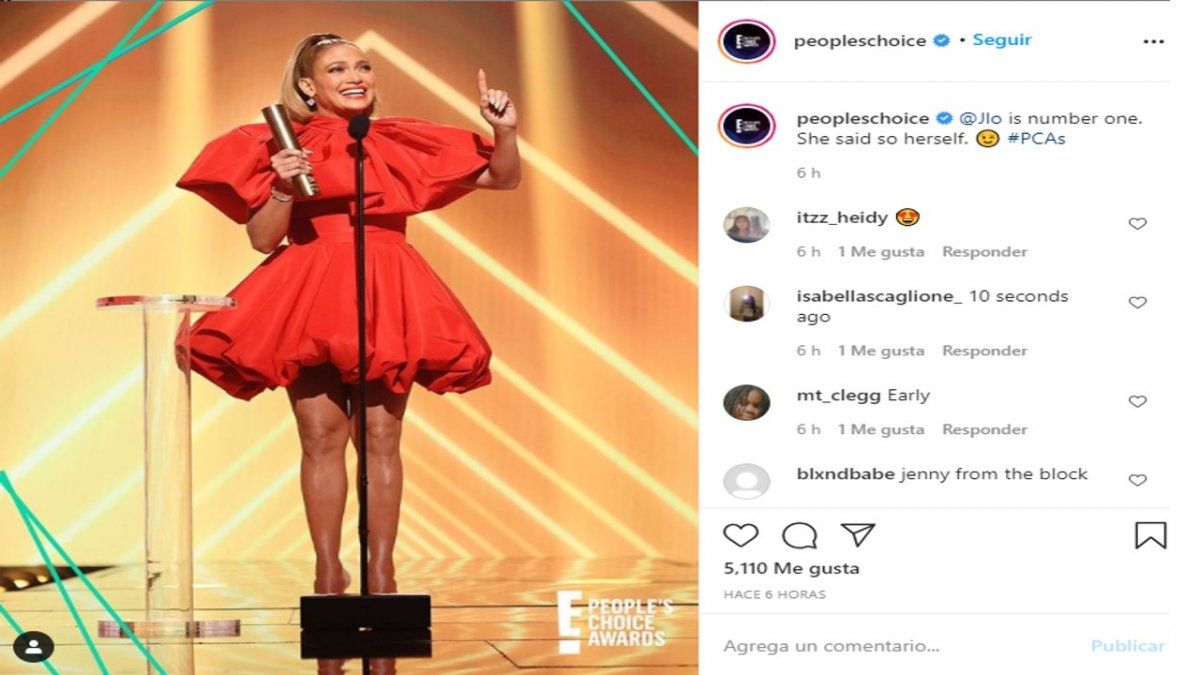Open comments via the speech bubble icon
1200x675 pixels.
pos(799,536)
